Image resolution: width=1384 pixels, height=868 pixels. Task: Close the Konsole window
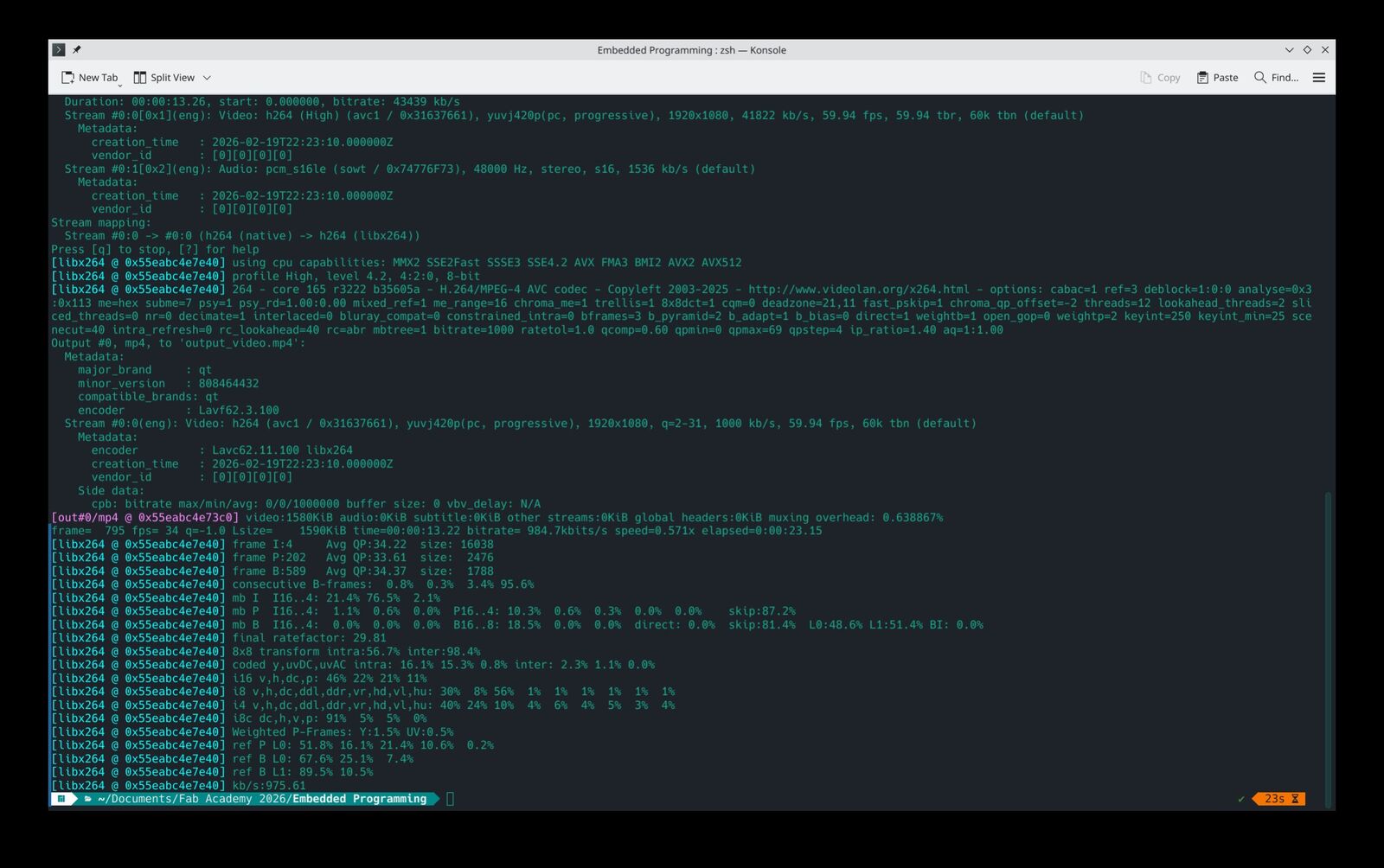point(1325,50)
